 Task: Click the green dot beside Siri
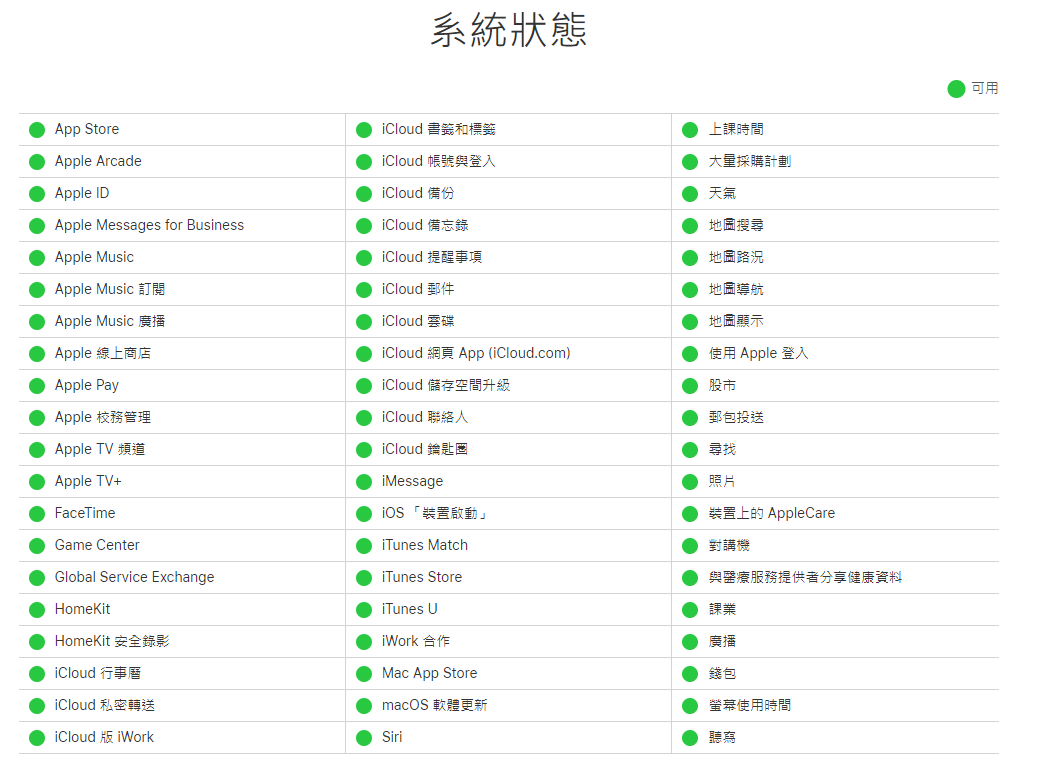363,737
